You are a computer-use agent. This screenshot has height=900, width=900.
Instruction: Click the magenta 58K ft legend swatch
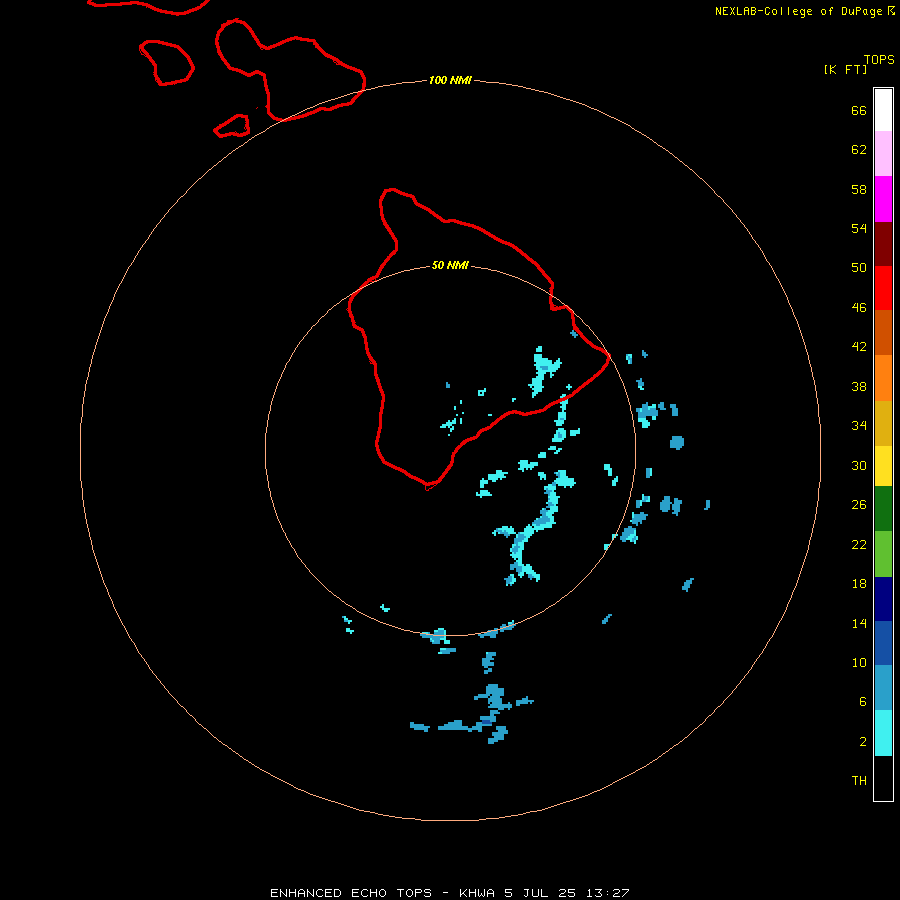point(883,199)
